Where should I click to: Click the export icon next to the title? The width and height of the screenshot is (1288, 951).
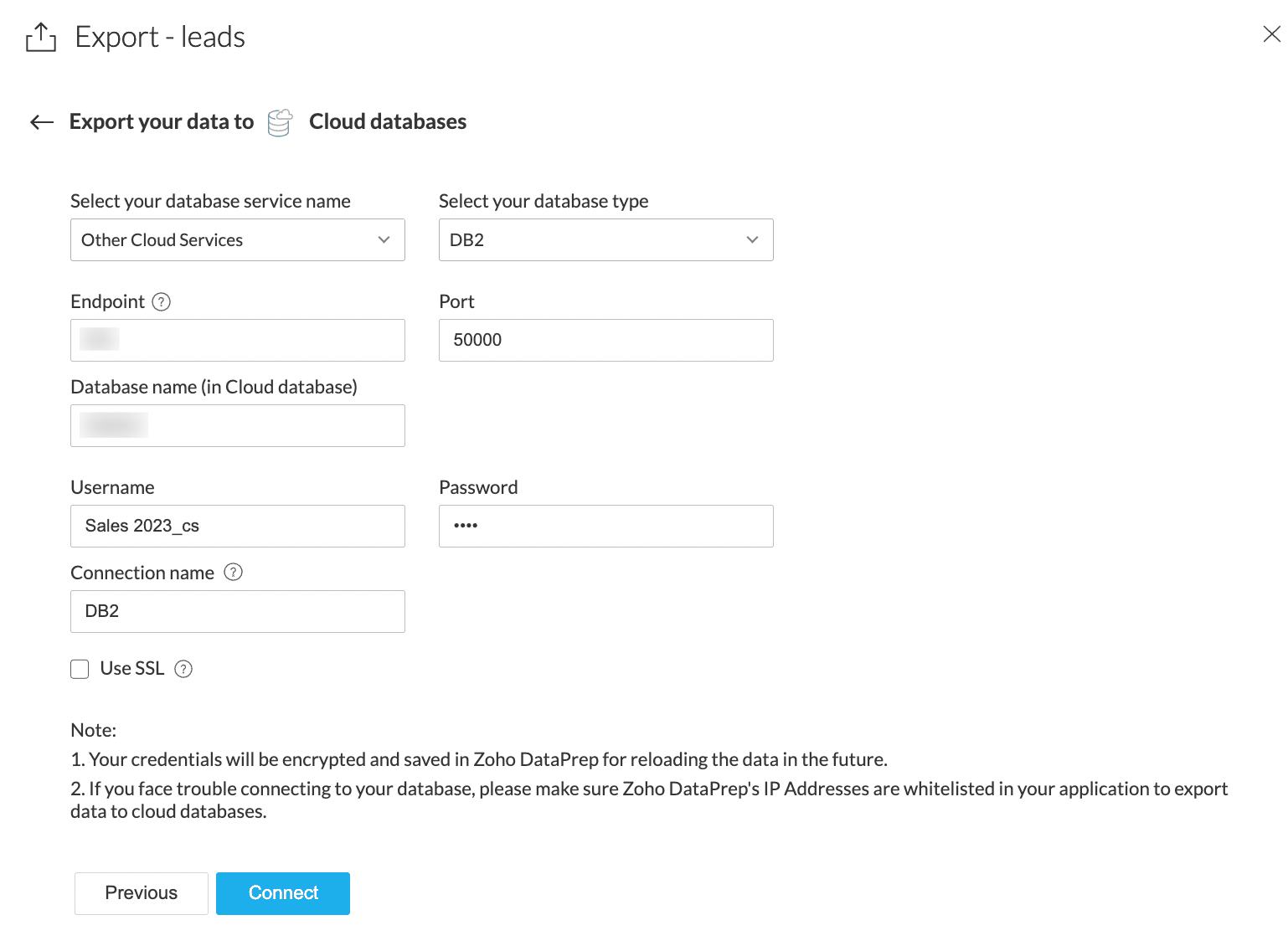[x=41, y=38]
